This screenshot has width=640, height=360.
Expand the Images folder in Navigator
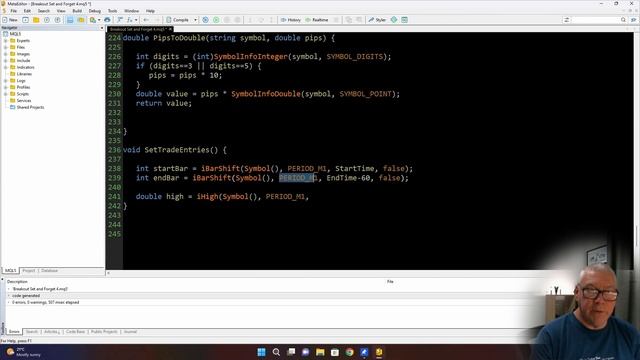point(5,54)
